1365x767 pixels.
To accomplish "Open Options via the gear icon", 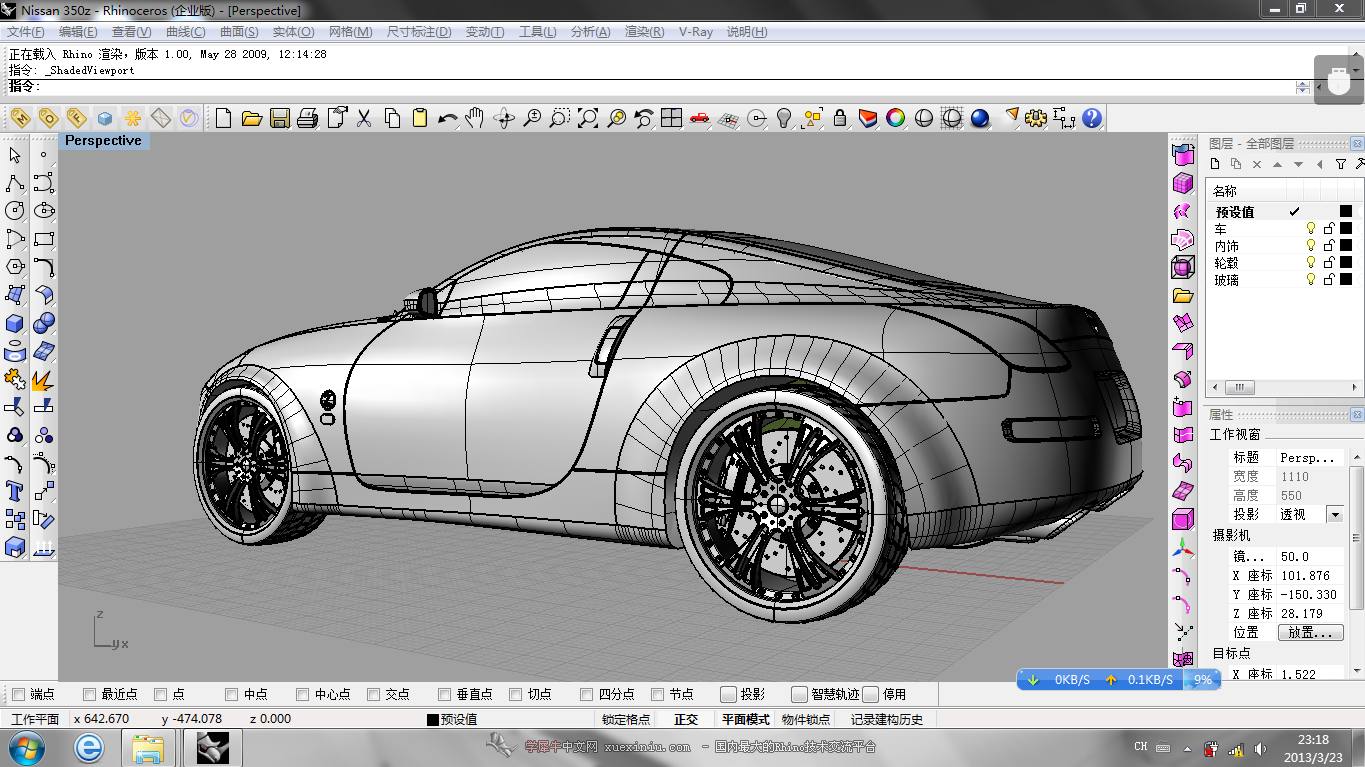I will click(x=1036, y=118).
